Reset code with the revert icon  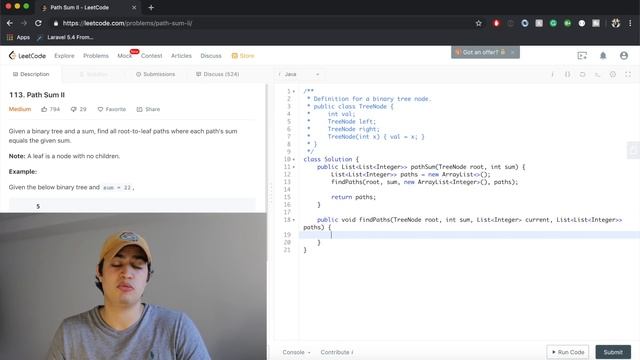coord(582,74)
